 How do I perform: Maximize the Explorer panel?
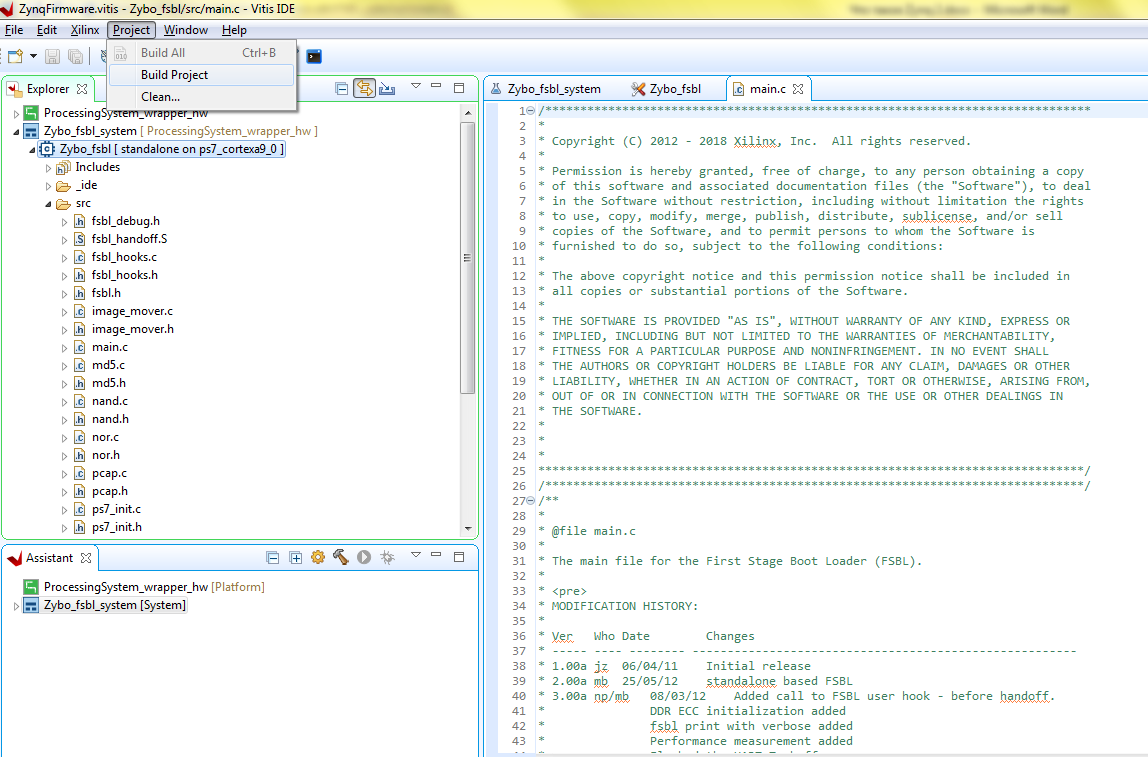[459, 88]
